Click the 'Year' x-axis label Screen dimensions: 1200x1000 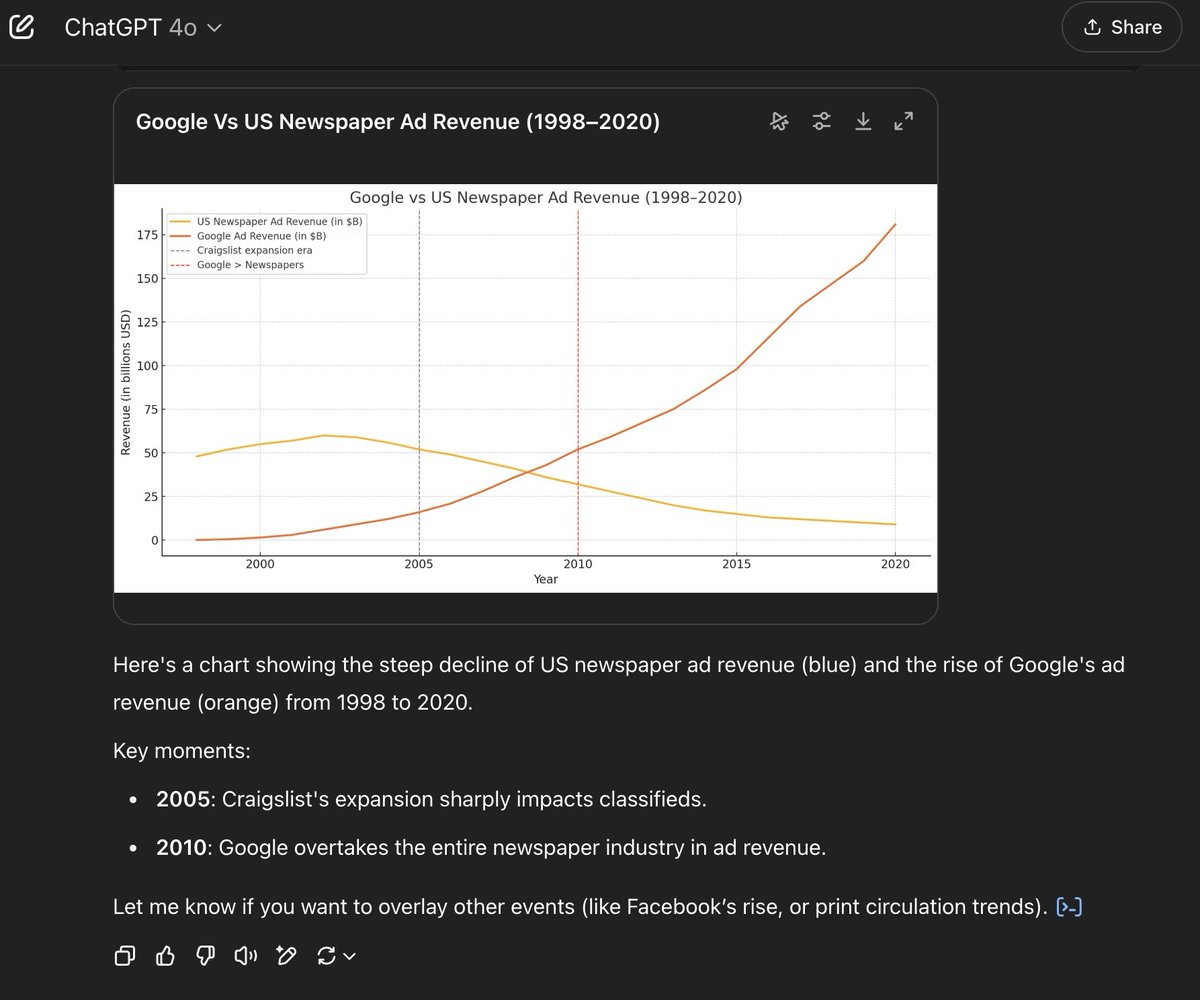545,580
